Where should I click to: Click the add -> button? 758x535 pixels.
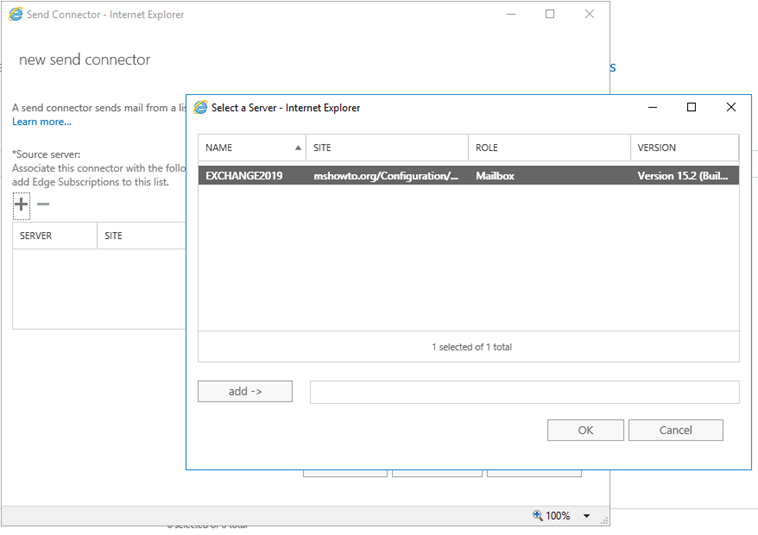click(x=245, y=391)
